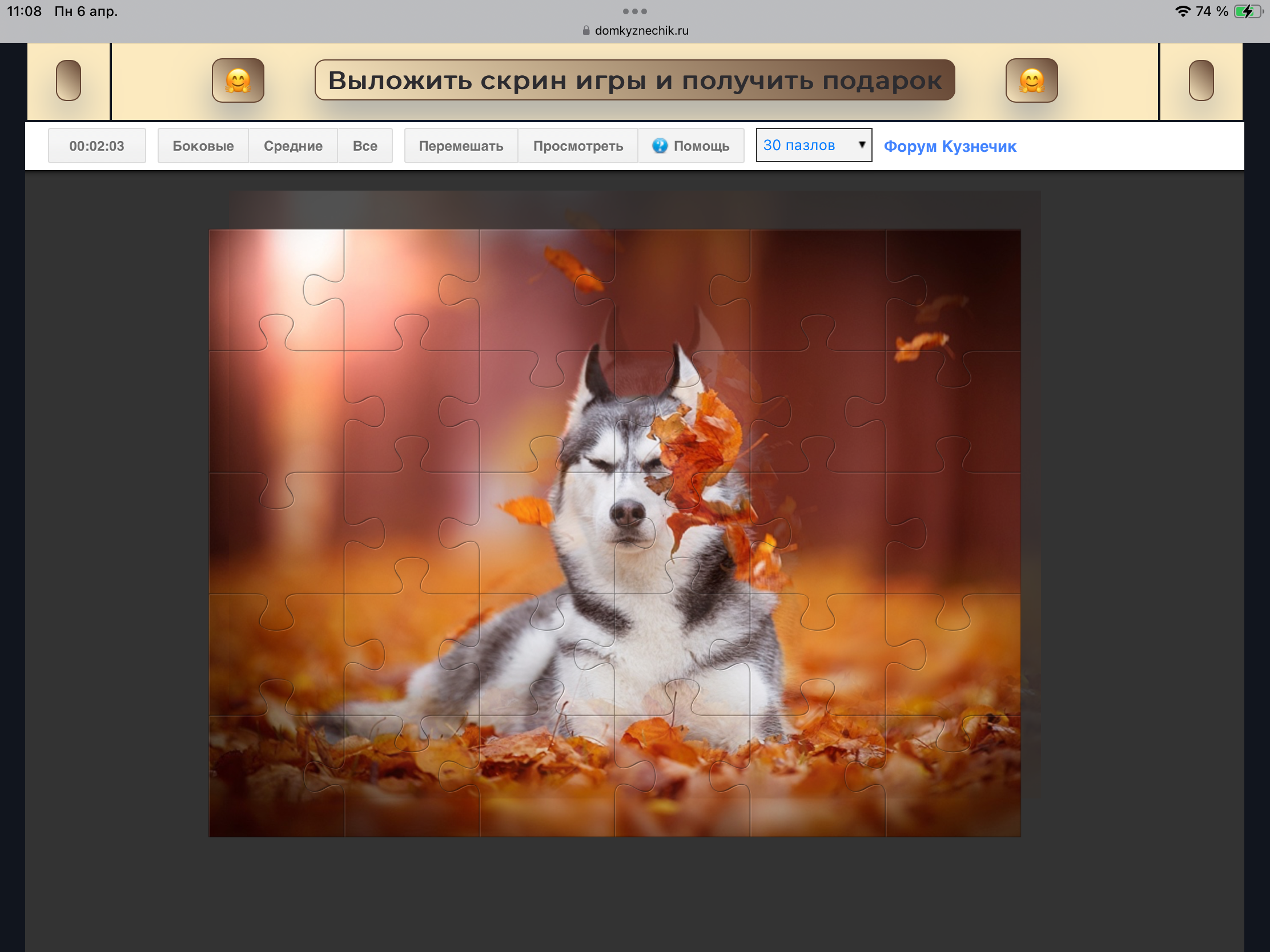Image resolution: width=1270 pixels, height=952 pixels.
Task: Show only Боковые edge pieces
Action: pos(203,146)
